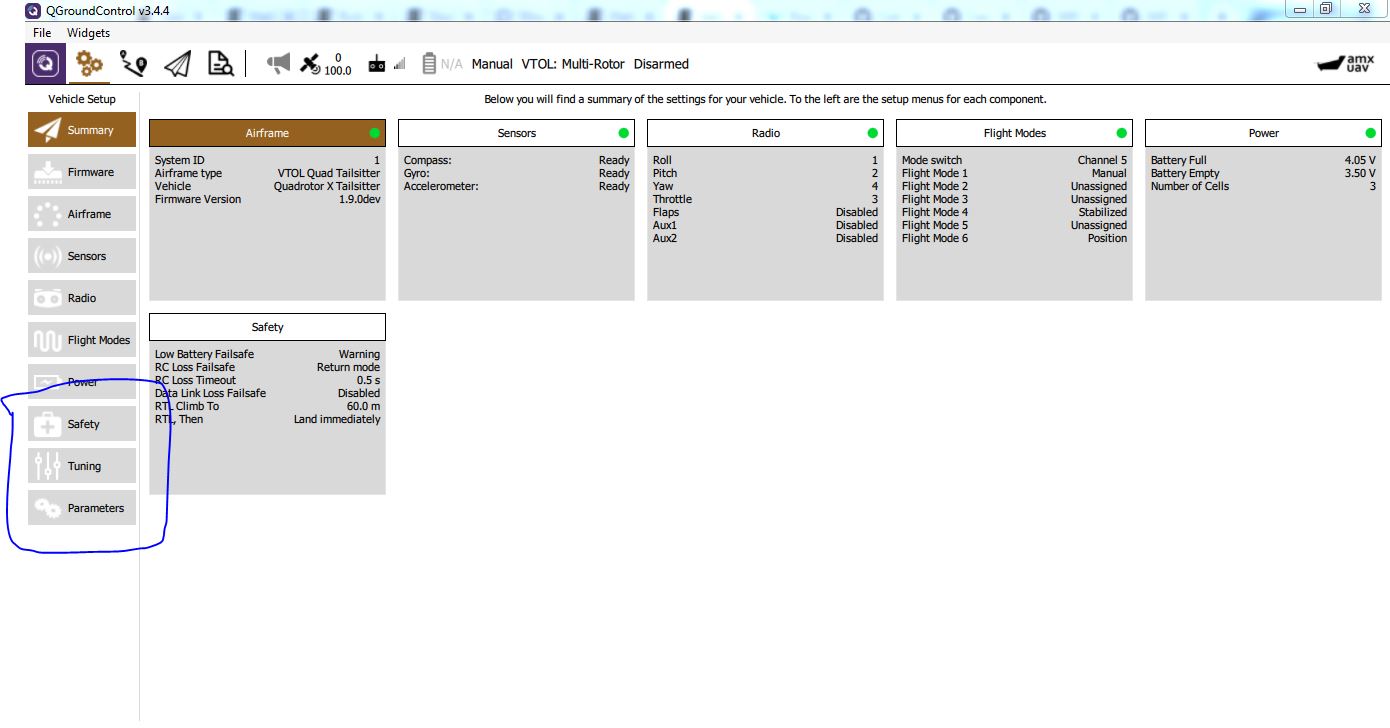Open Firmware setup page
Screen dimensions: 1390x728
pyautogui.click(x=82, y=173)
